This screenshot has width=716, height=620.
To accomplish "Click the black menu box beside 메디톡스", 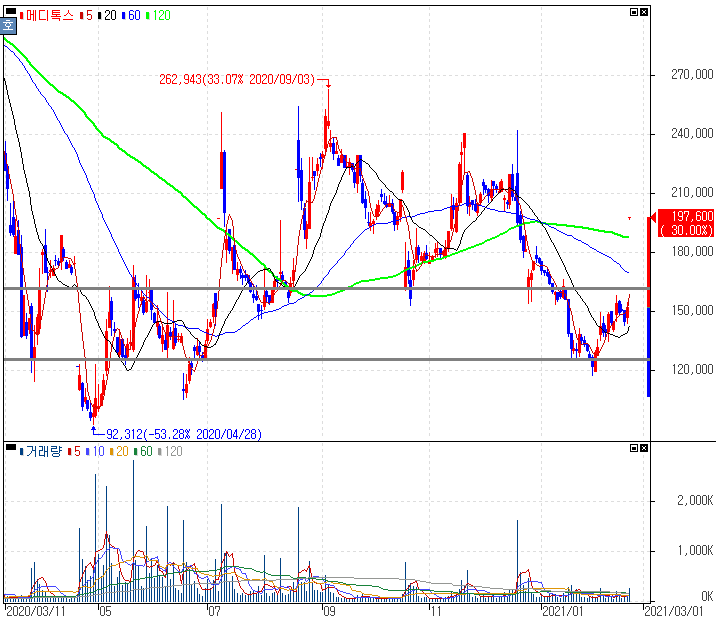I will tap(11, 11).
